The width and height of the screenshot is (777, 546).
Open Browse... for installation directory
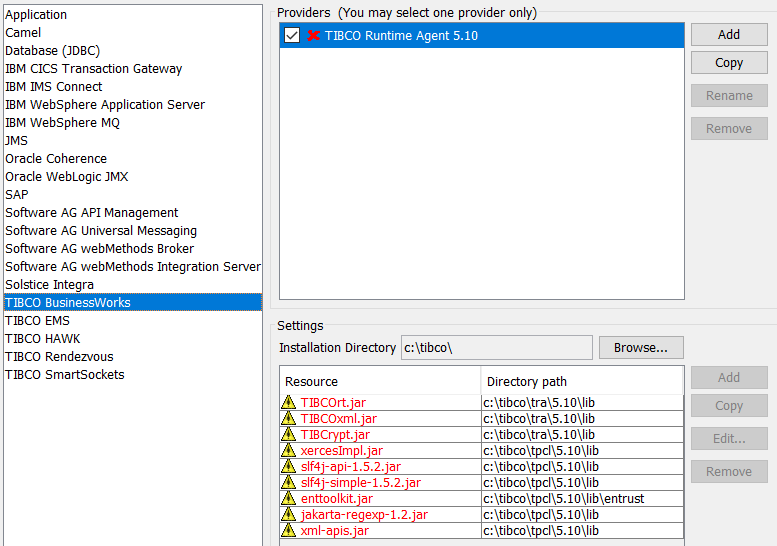tap(641, 348)
